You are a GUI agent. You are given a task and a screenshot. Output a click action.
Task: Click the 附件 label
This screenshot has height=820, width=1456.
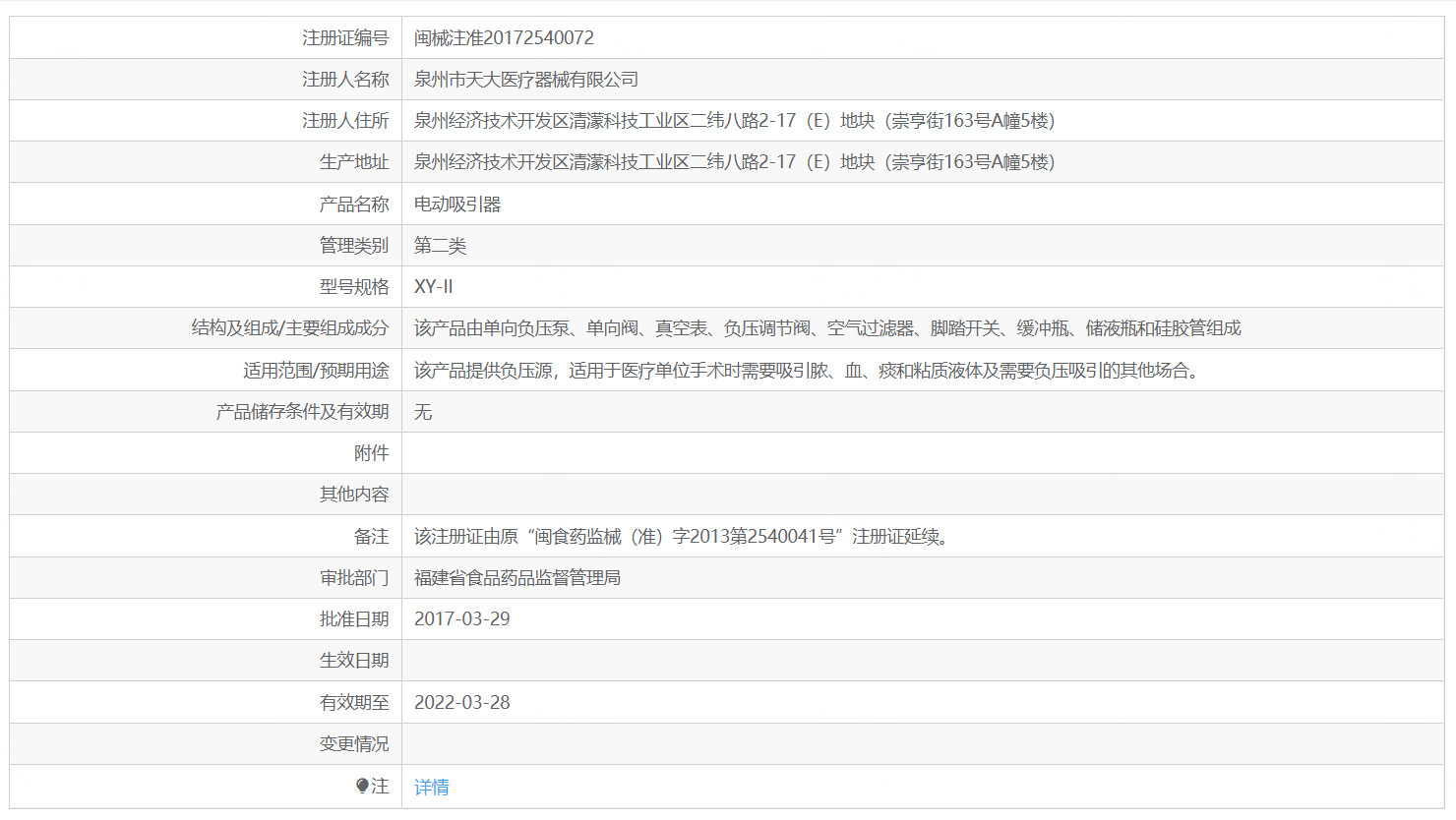[372, 453]
